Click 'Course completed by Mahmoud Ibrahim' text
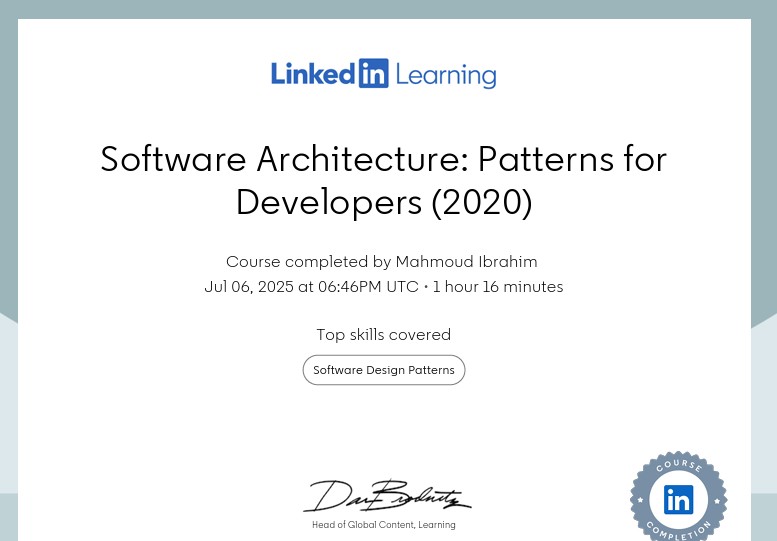This screenshot has height=541, width=777. [382, 262]
